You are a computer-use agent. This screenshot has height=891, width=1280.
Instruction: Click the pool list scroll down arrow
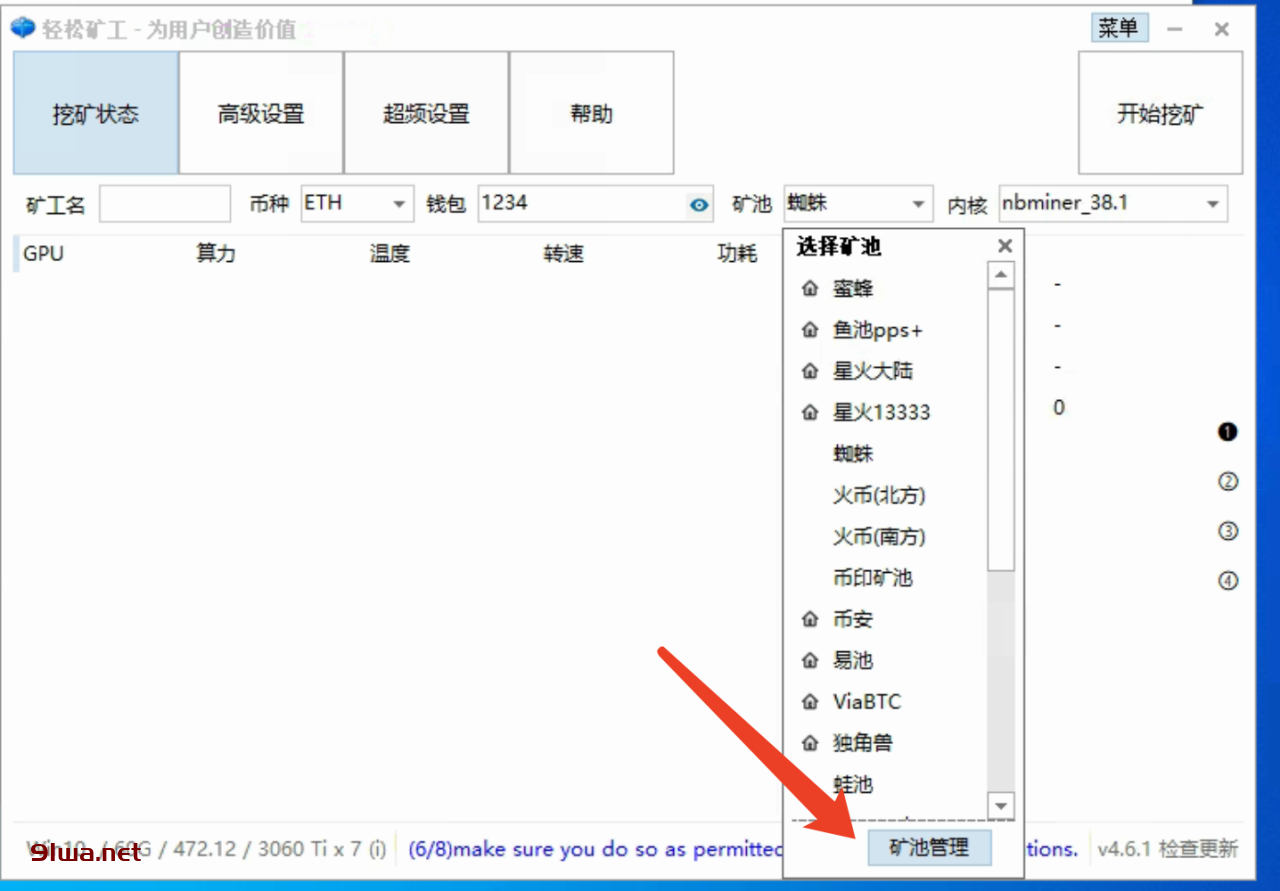click(1000, 804)
